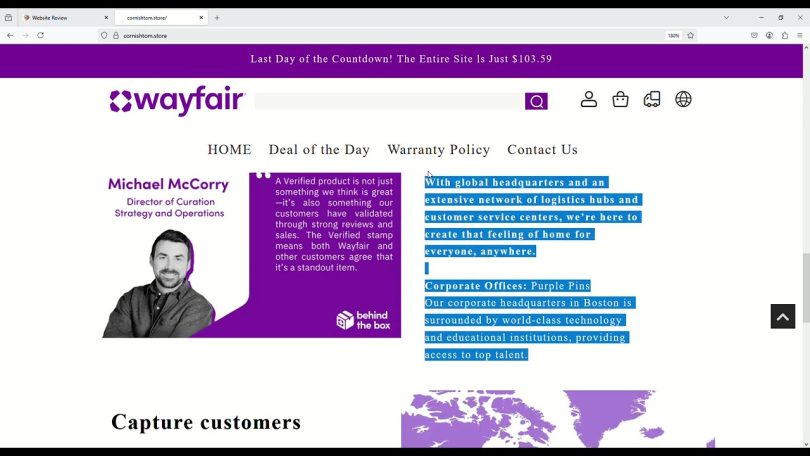Close the Website Review tab
Image resolution: width=810 pixels, height=456 pixels.
[106, 18]
